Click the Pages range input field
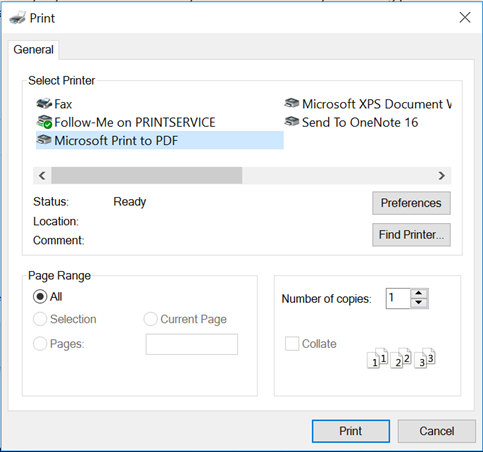This screenshot has height=452, width=483. tap(192, 344)
